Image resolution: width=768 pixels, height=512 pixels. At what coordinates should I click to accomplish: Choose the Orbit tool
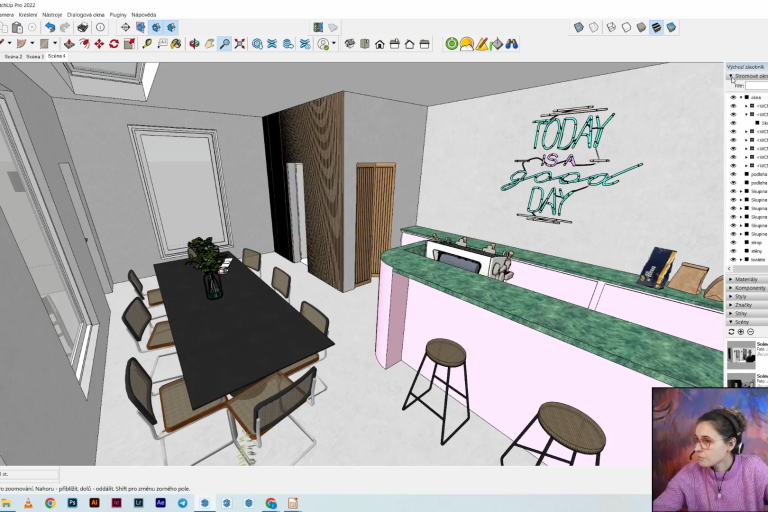[x=194, y=44]
